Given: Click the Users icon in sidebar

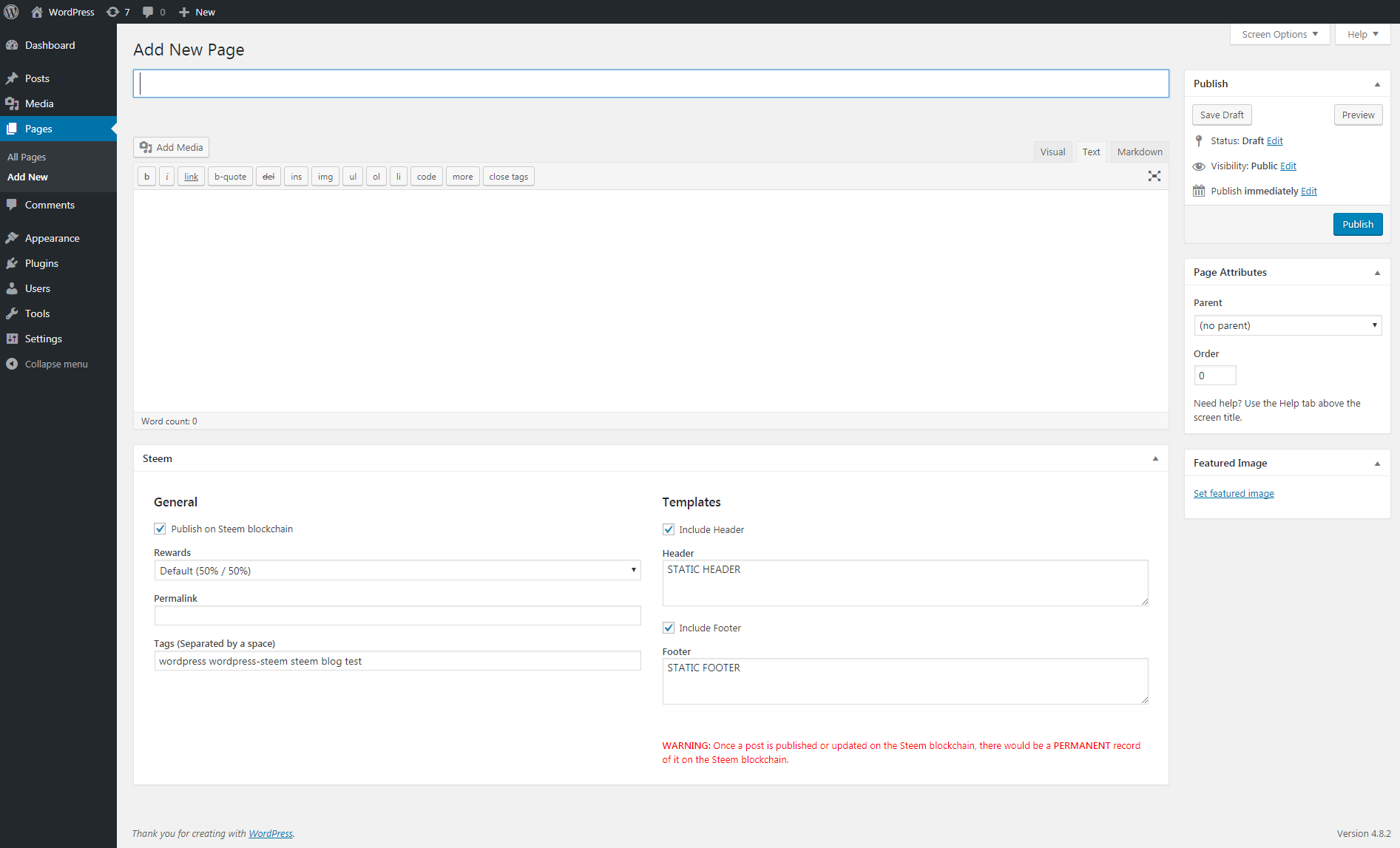Looking at the screenshot, I should 12,288.
